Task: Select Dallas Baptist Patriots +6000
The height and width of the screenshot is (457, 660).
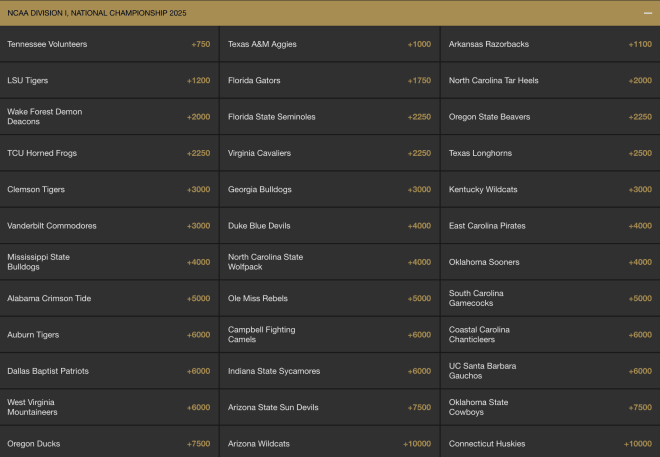Action: coord(109,371)
